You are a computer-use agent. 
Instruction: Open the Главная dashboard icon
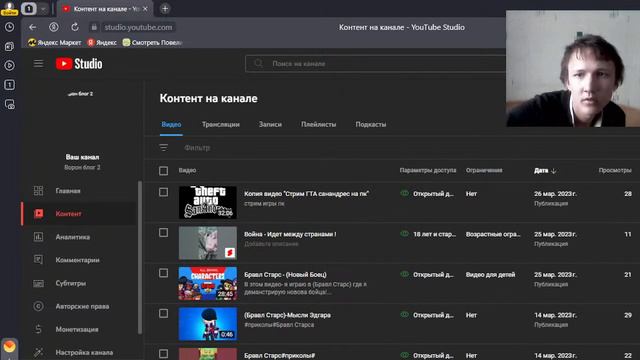38,191
